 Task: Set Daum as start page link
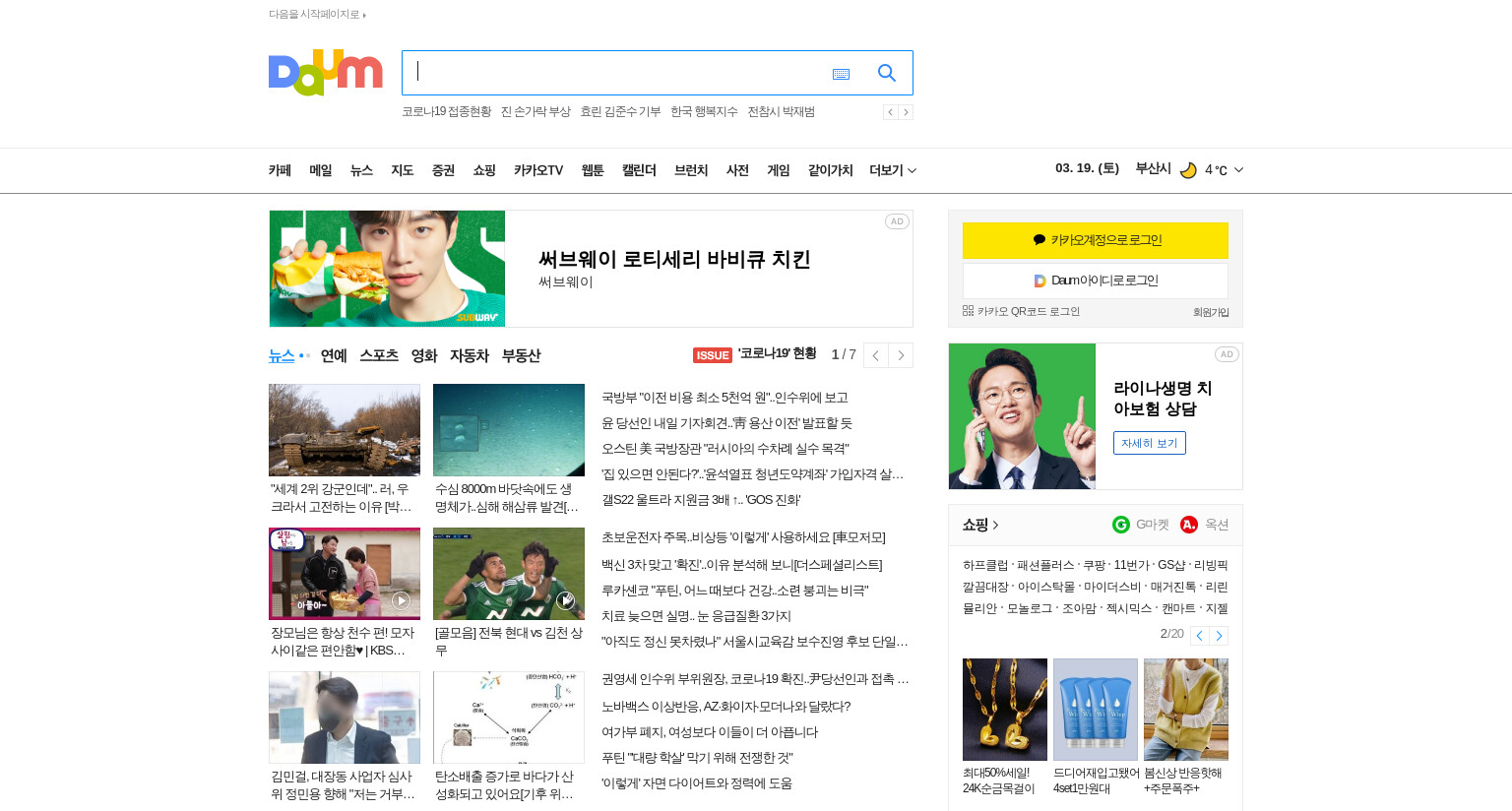click(x=317, y=14)
